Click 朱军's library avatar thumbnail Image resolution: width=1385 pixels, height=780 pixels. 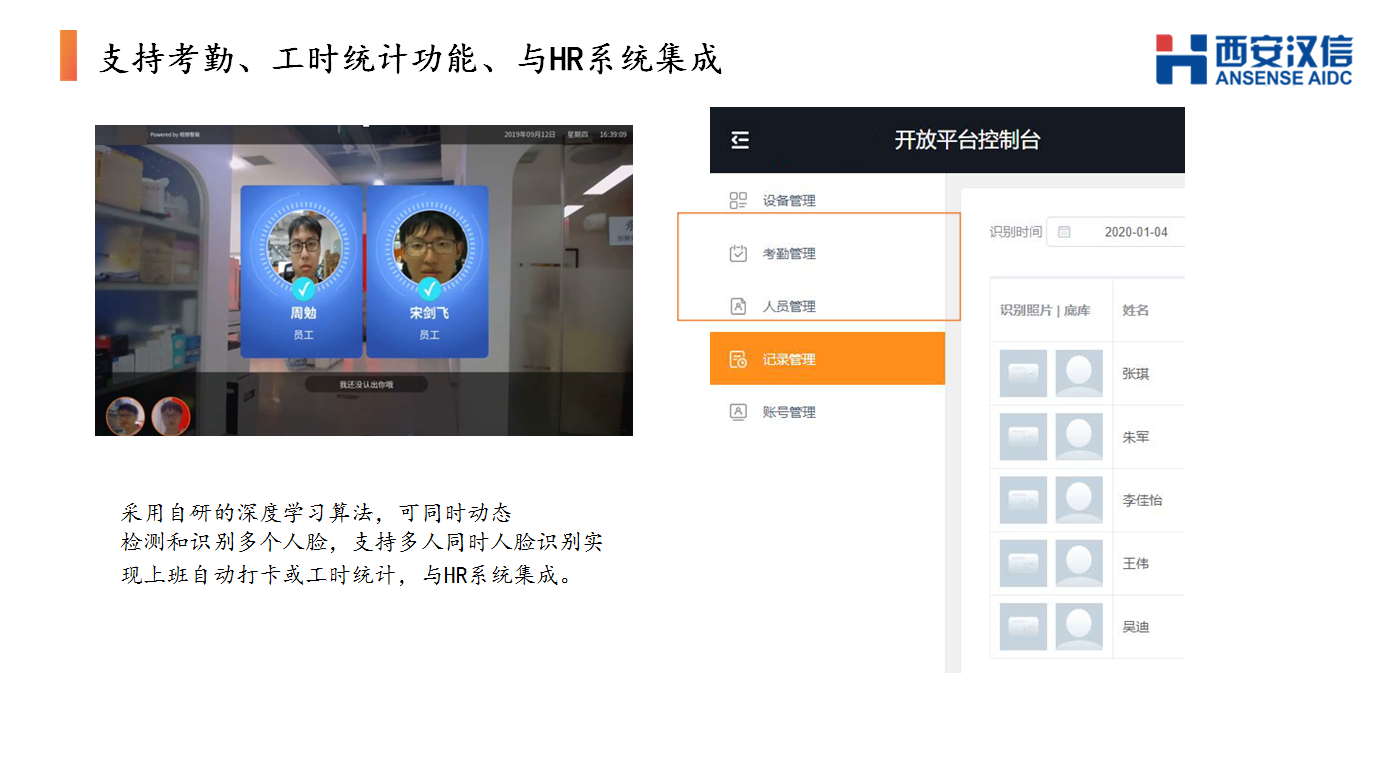pyautogui.click(x=1079, y=437)
